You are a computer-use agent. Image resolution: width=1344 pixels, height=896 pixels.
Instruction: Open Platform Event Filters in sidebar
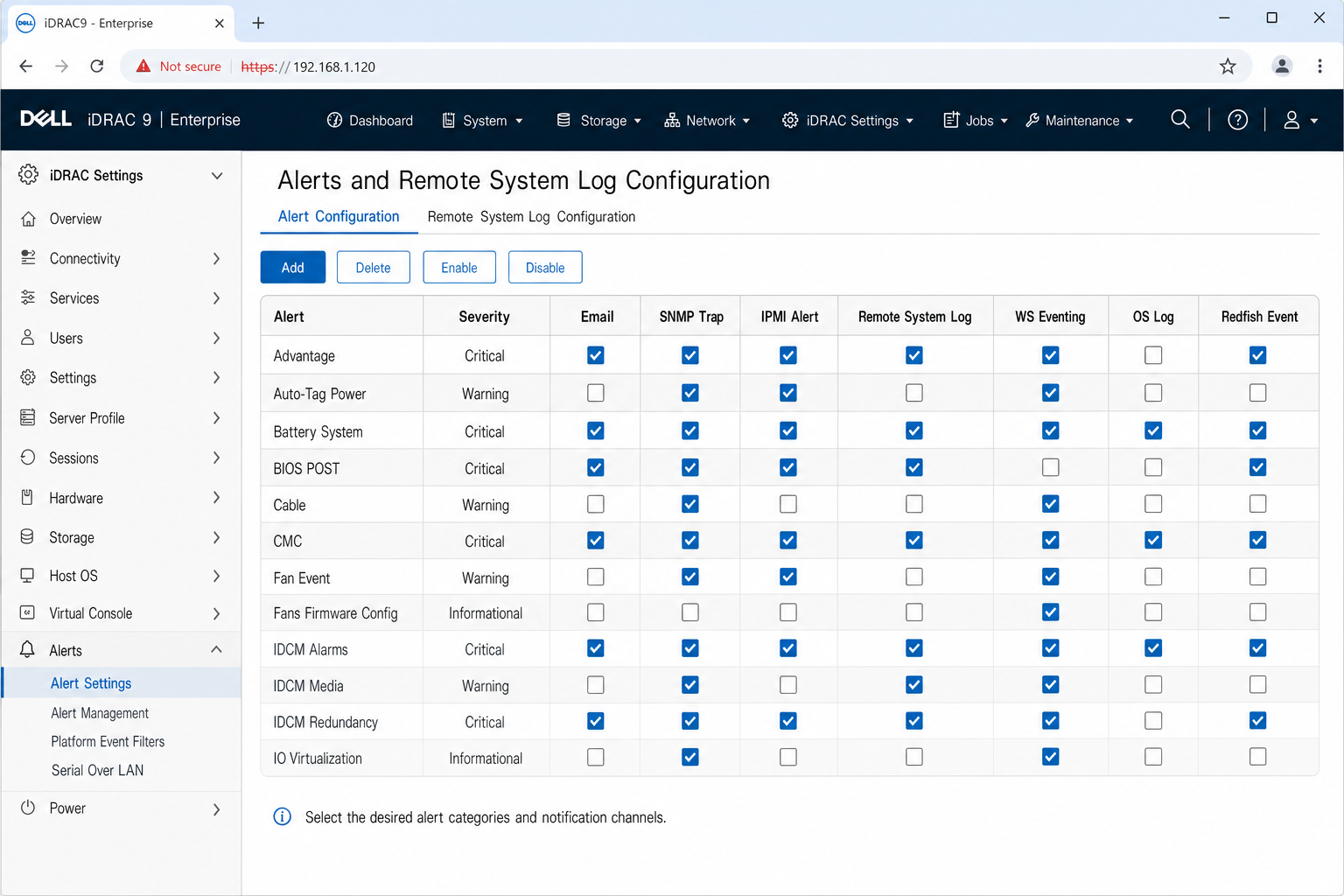(108, 741)
